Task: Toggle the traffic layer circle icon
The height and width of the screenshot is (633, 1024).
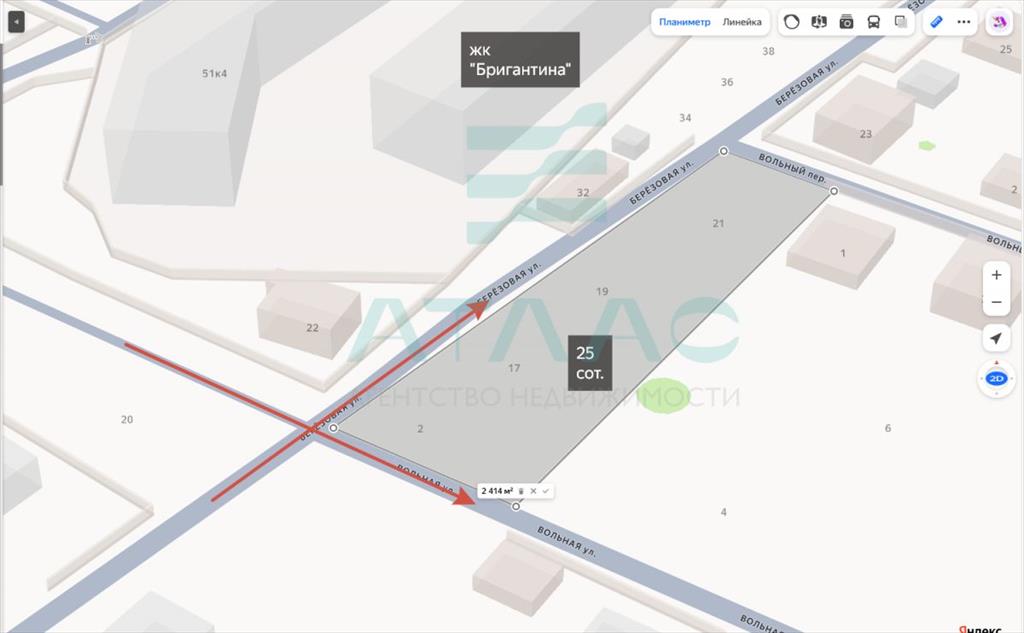Action: [x=792, y=22]
